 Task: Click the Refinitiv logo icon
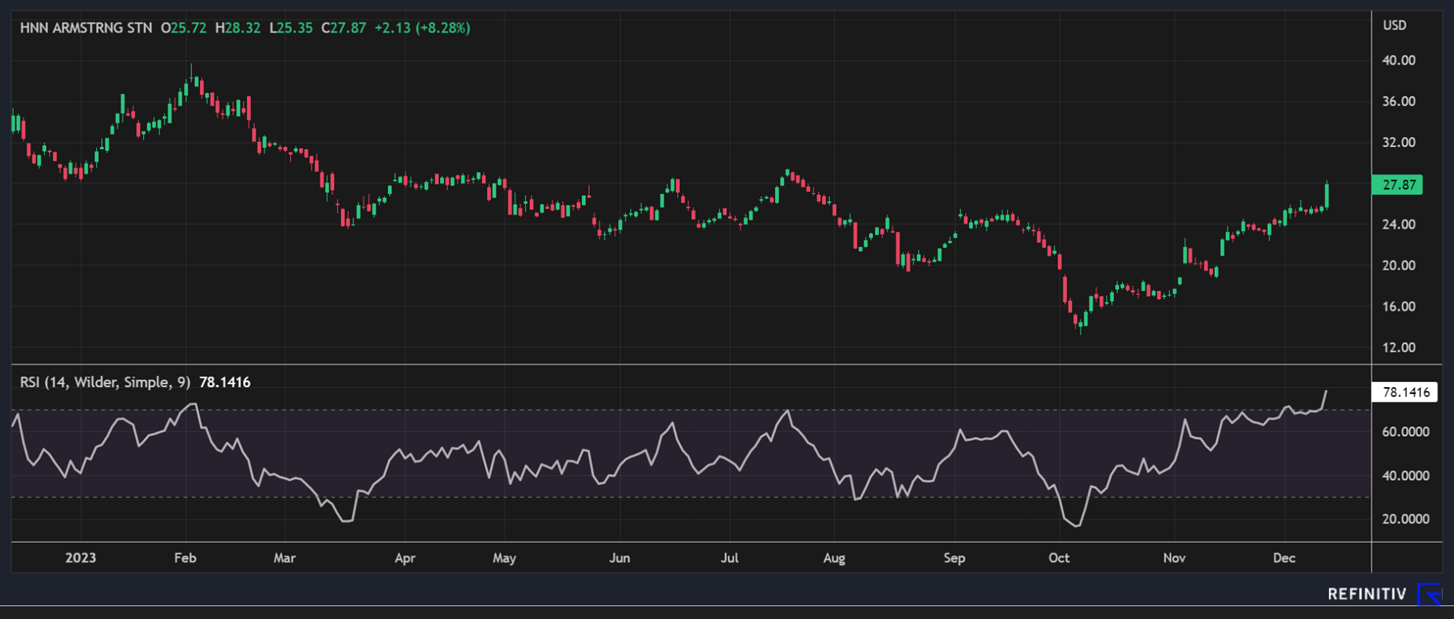click(x=1430, y=595)
